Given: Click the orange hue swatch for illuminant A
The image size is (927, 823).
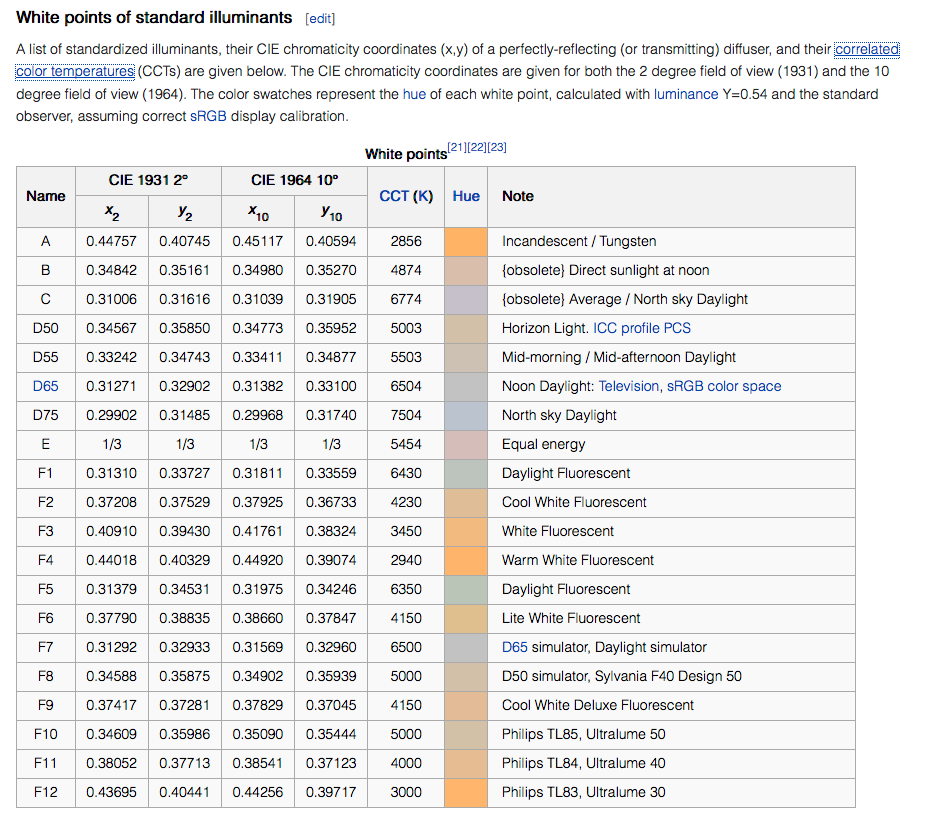Looking at the screenshot, I should tap(466, 241).
